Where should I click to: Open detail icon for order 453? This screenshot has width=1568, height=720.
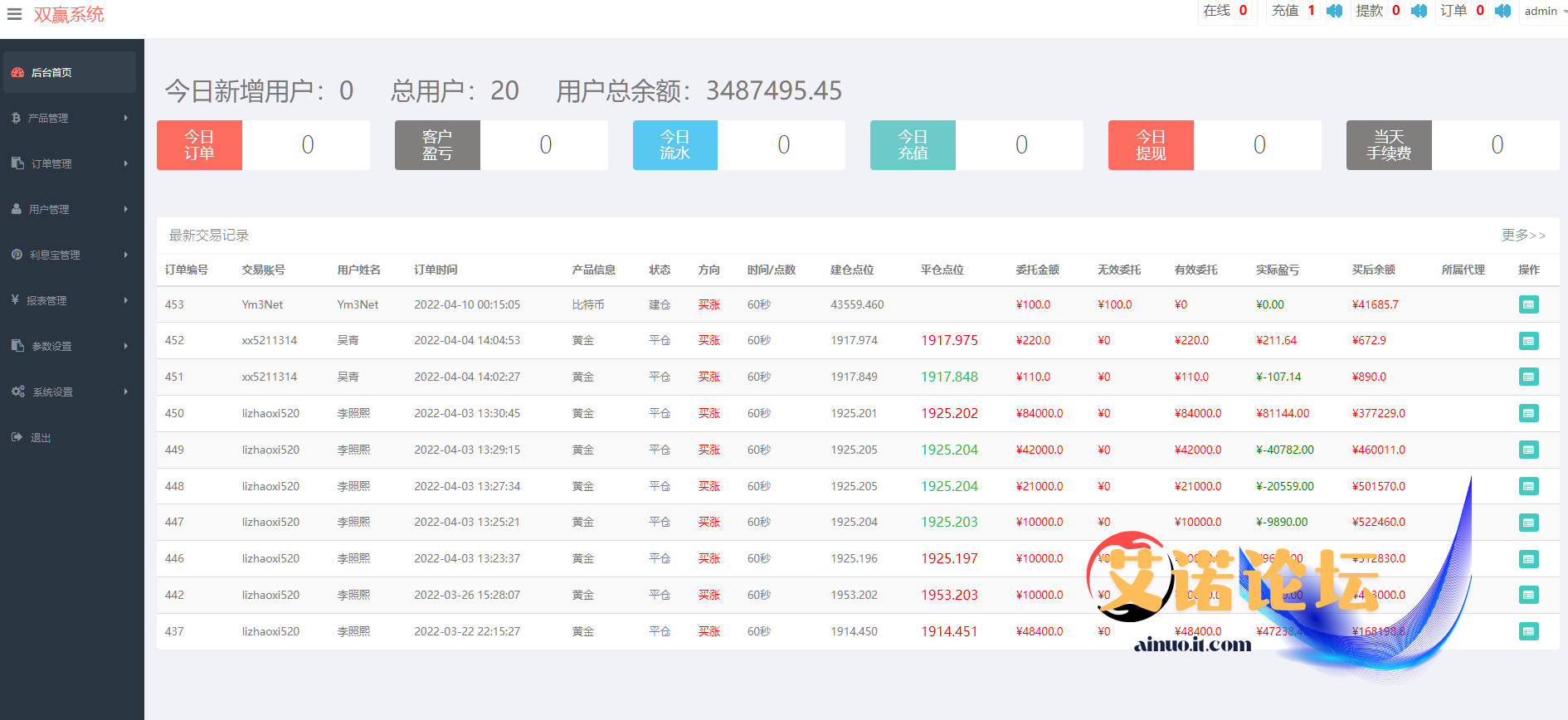click(x=1528, y=304)
